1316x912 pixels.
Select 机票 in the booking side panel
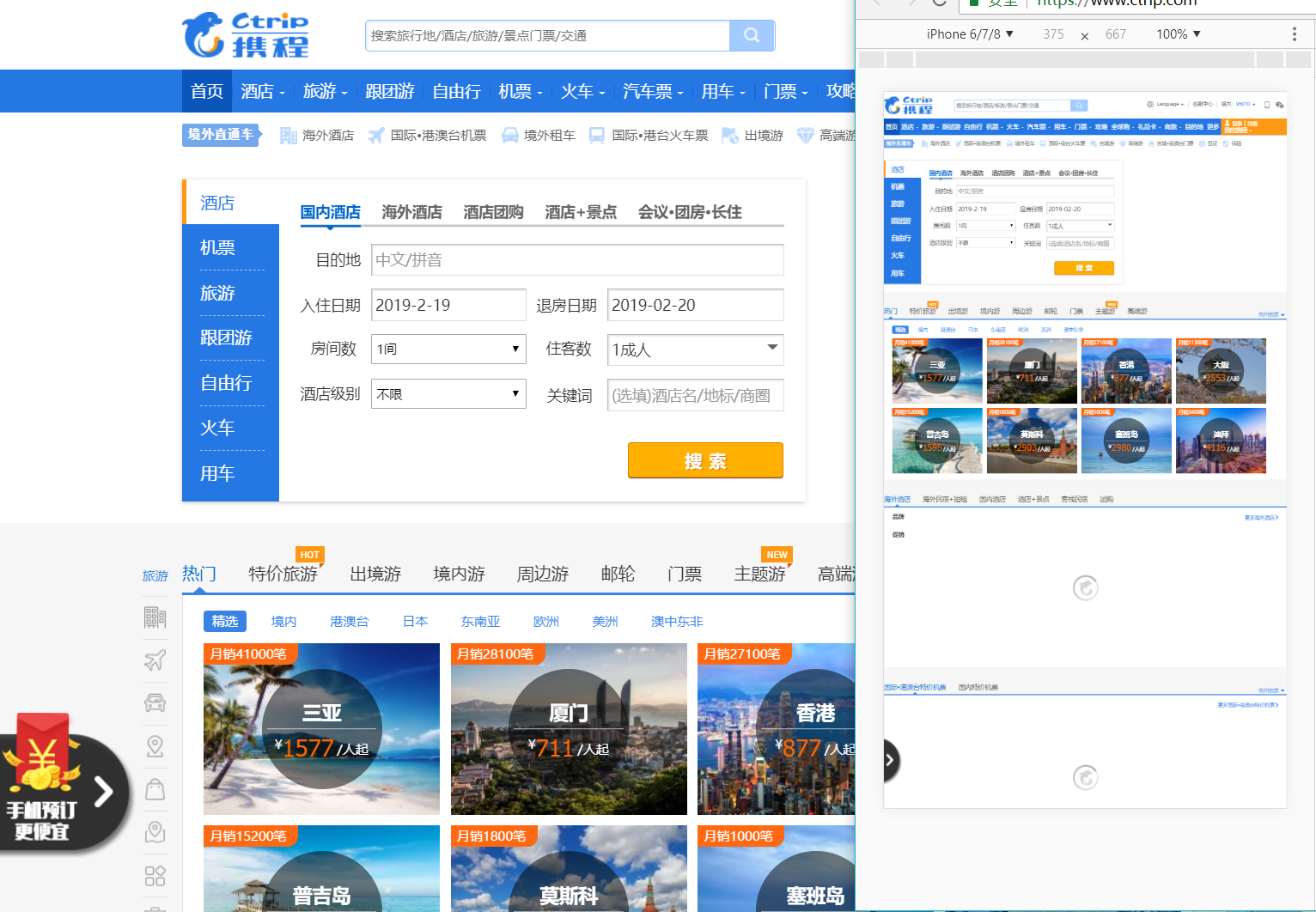(x=230, y=247)
